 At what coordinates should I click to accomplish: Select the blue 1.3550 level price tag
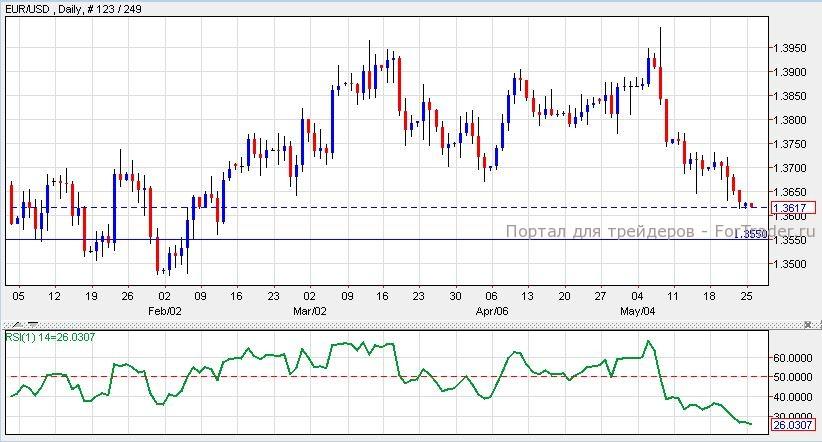pos(752,234)
